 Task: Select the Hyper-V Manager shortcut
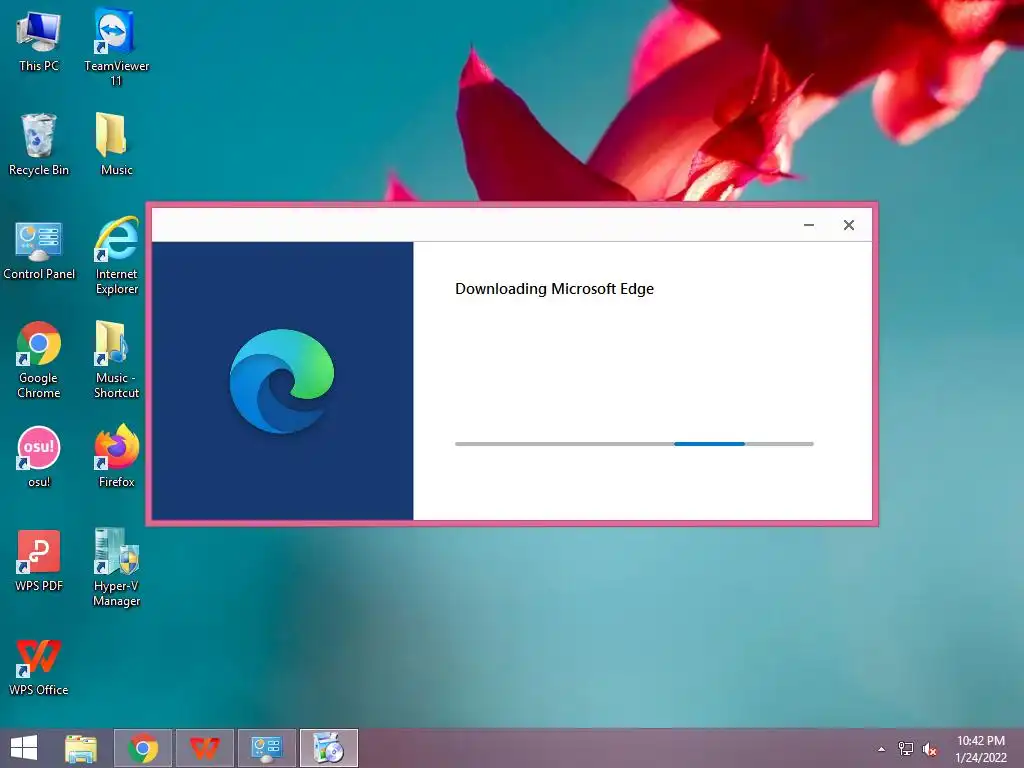click(116, 568)
